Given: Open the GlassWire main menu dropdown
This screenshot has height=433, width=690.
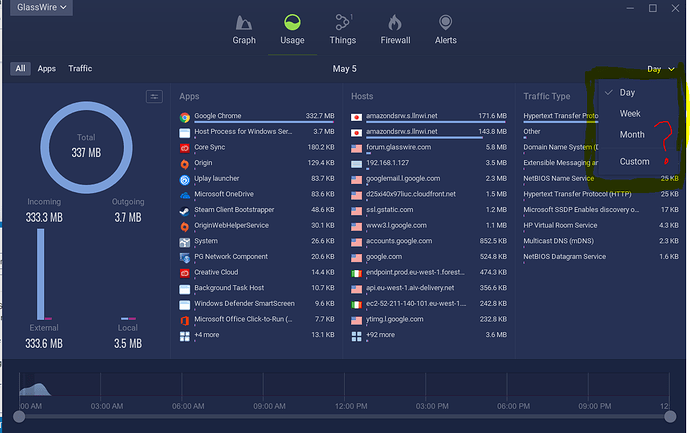Looking at the screenshot, I should point(38,8).
